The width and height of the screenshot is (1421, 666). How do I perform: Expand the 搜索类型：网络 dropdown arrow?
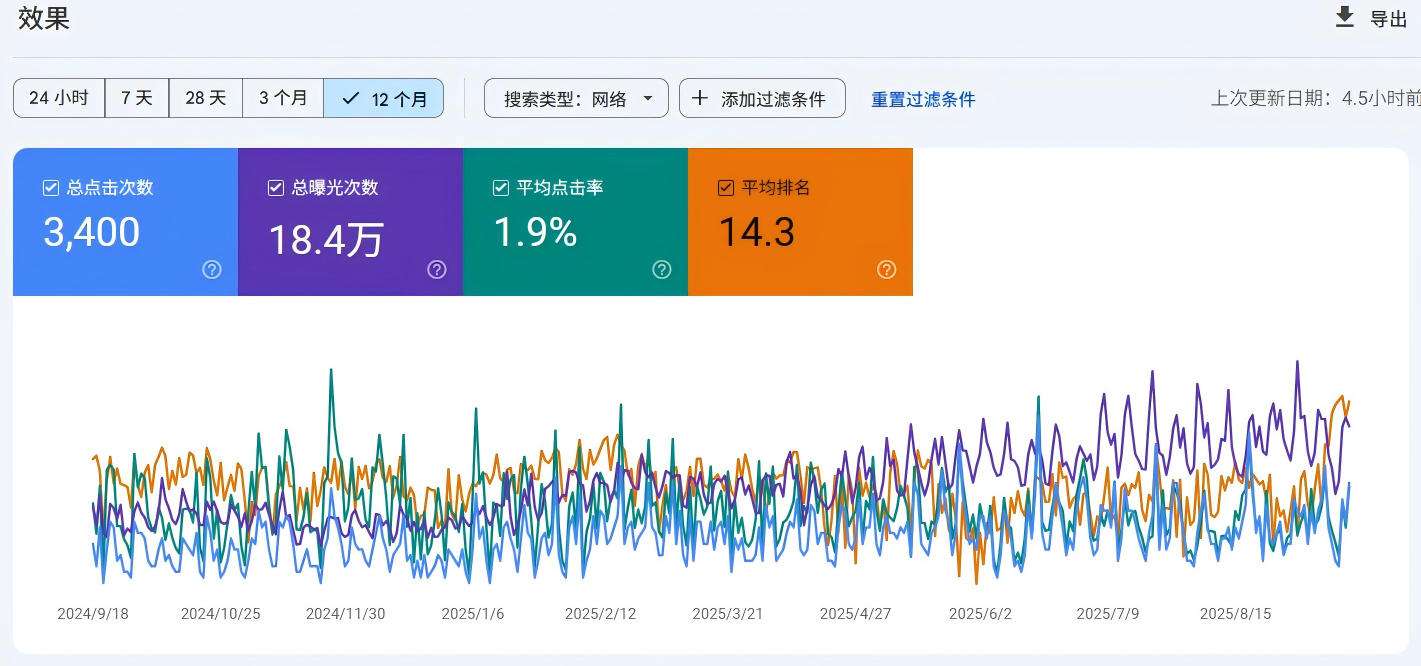(x=648, y=98)
